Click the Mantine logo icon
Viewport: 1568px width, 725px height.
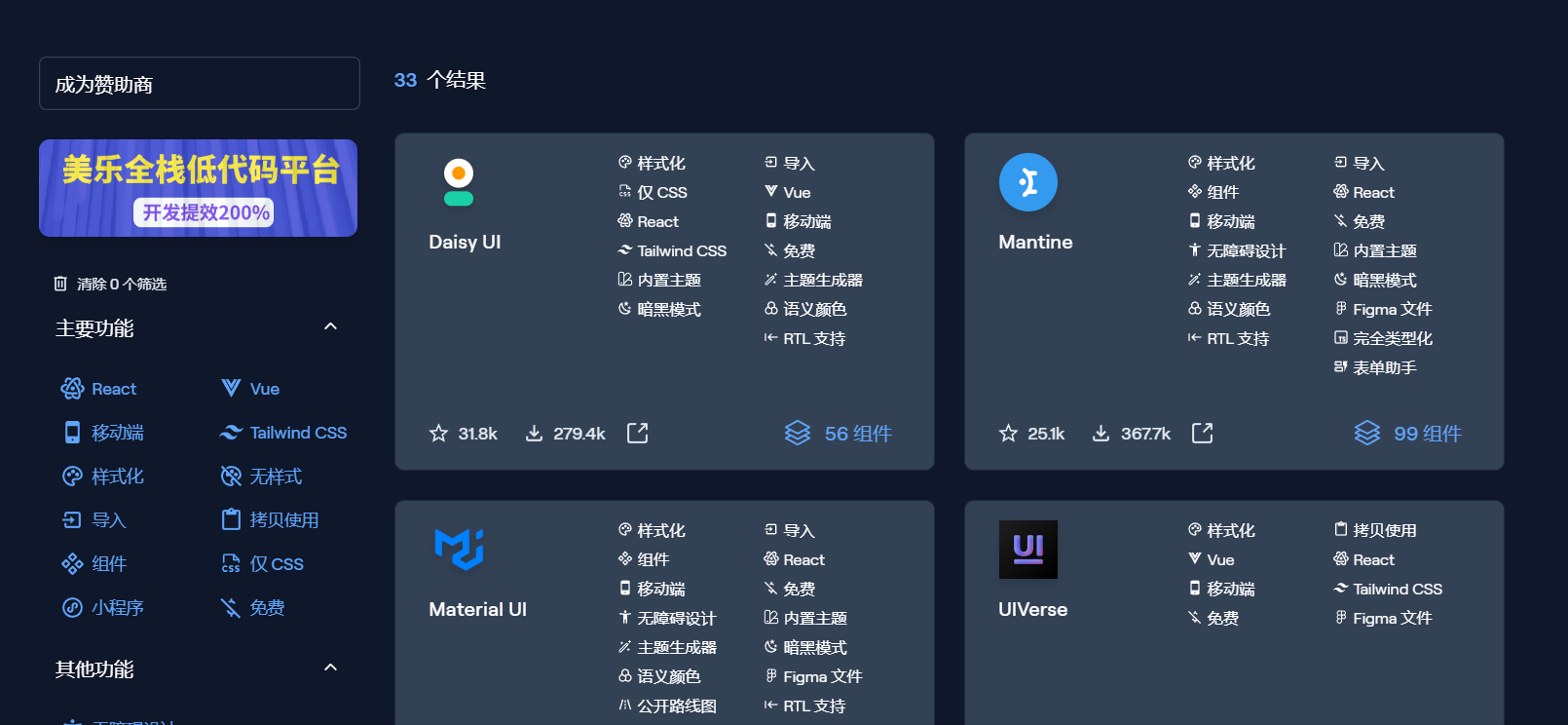pos(1028,182)
